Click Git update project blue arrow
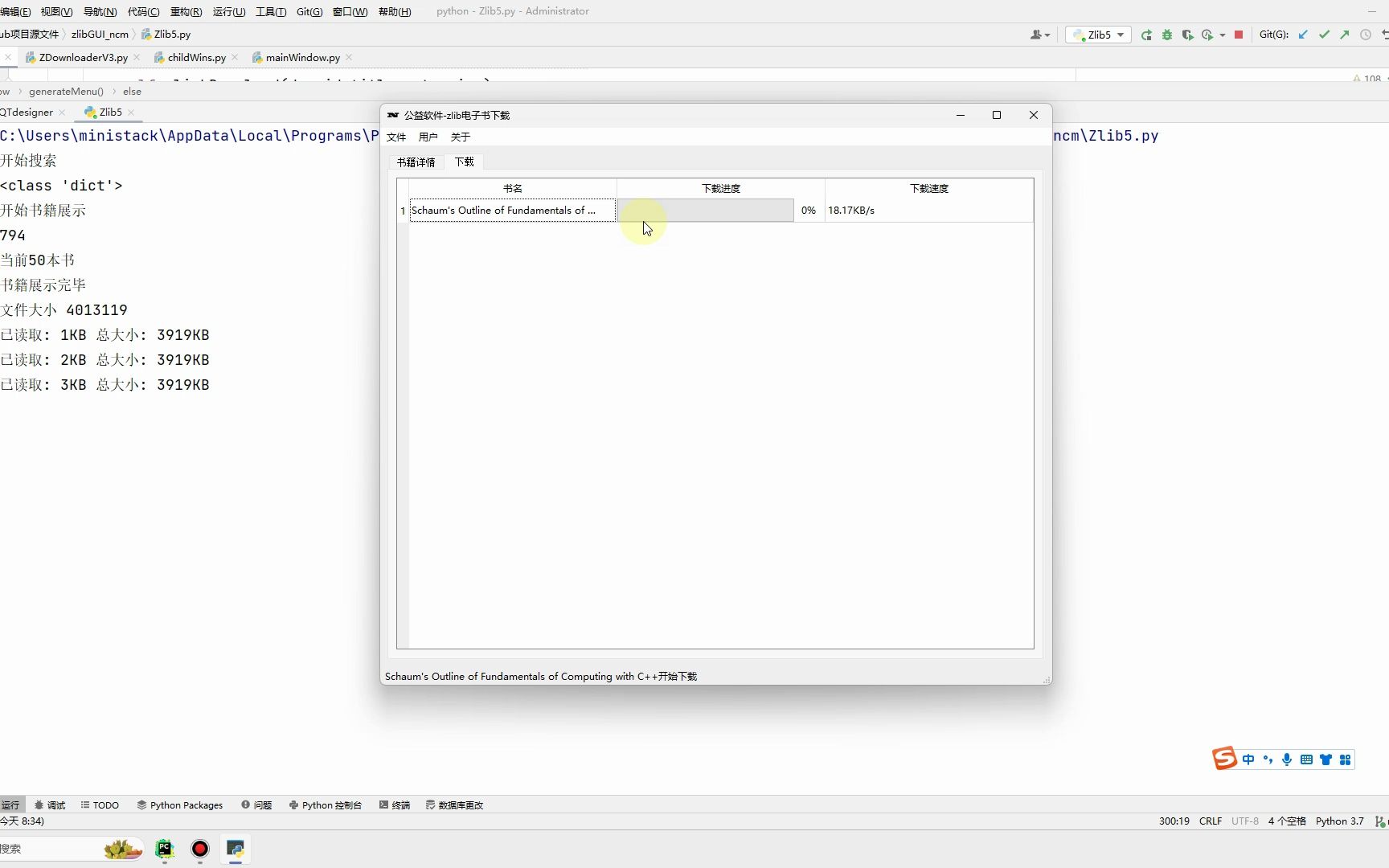The width and height of the screenshot is (1389, 868). [x=1303, y=35]
